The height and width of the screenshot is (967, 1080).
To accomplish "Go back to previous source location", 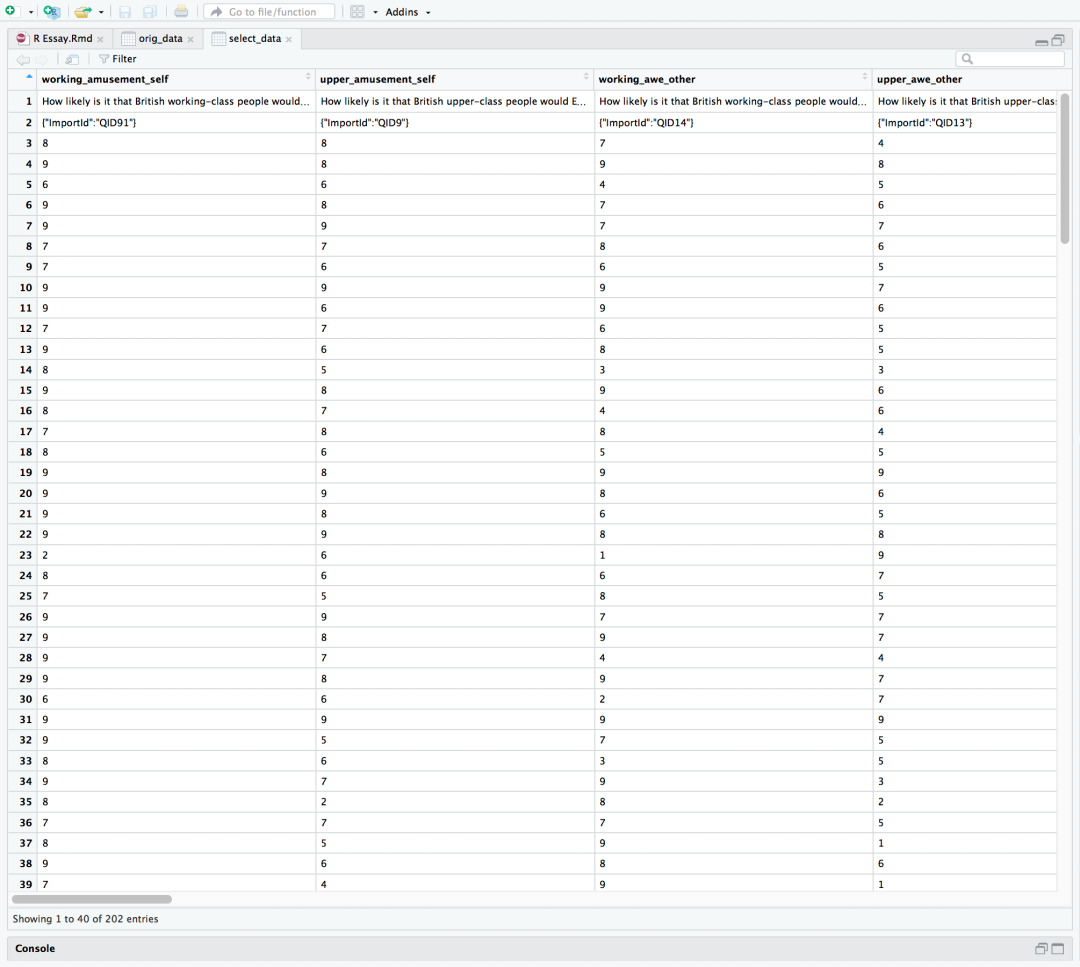I will [23, 59].
